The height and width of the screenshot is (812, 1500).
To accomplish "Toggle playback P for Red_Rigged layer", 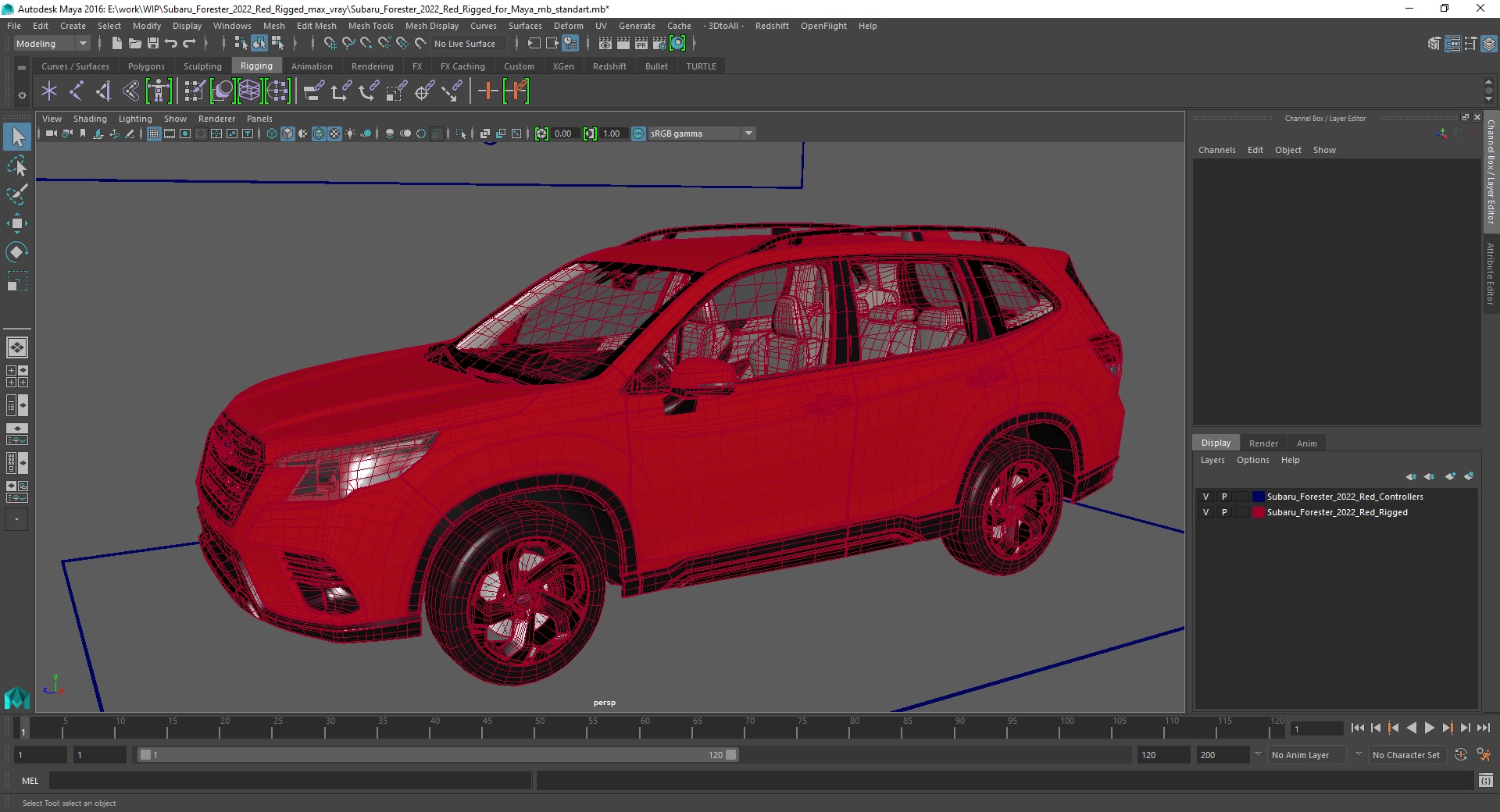I will pos(1224,512).
